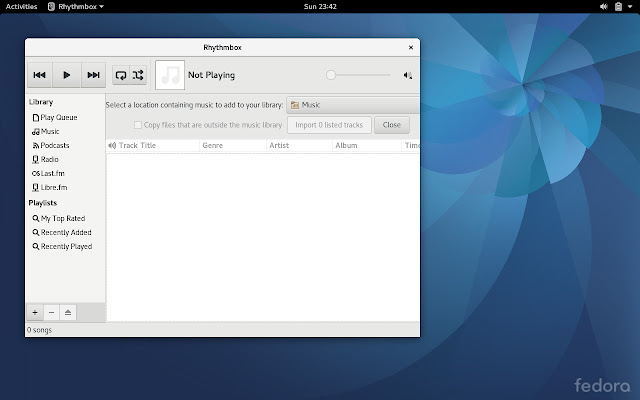Sort list by Time column

tap(411, 145)
